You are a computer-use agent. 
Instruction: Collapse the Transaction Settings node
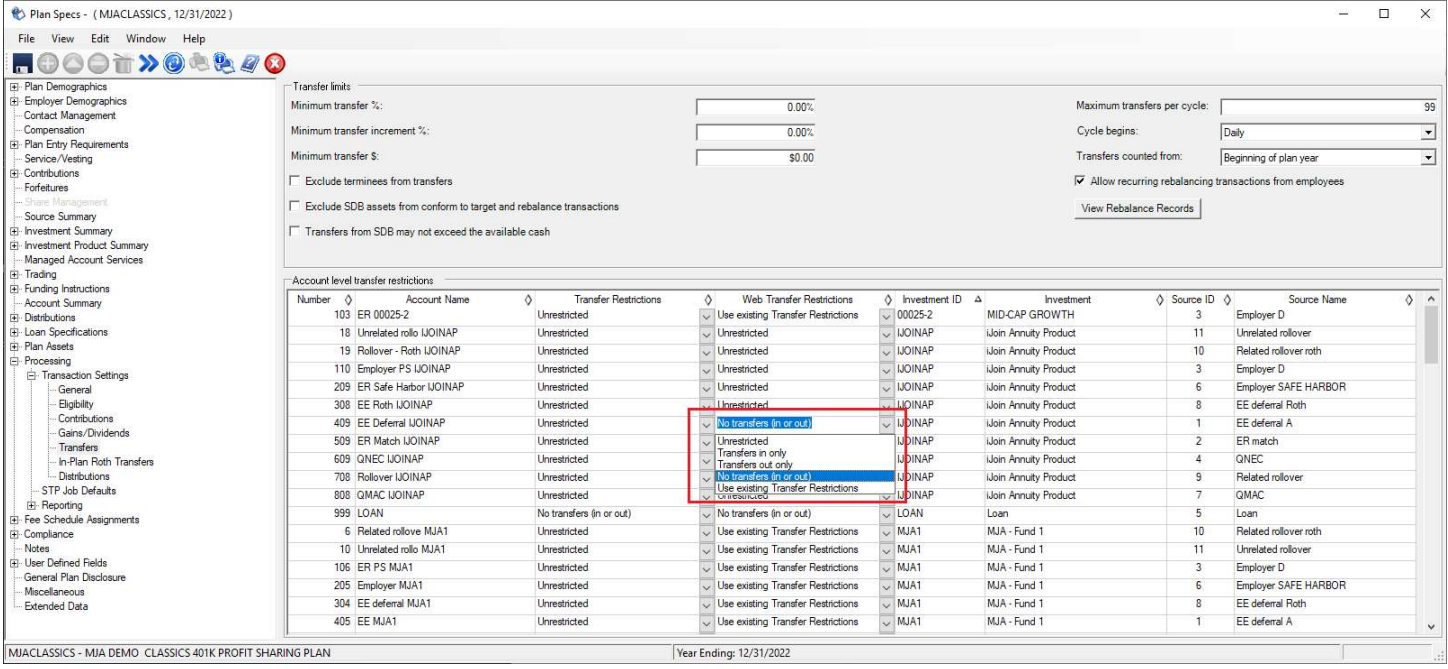(32, 376)
